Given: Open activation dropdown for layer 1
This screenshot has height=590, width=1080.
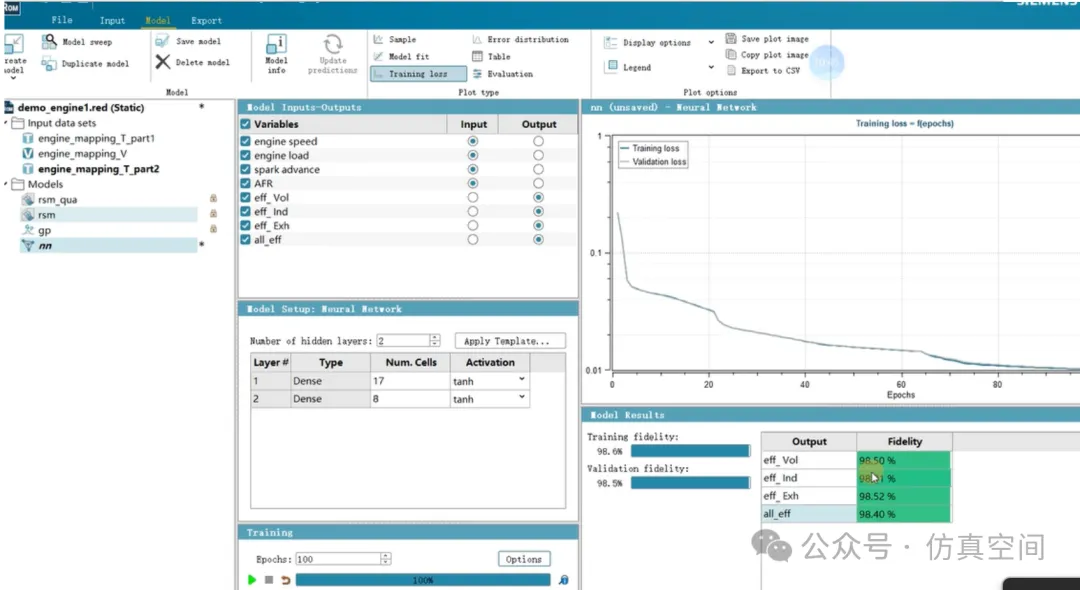Looking at the screenshot, I should 520,381.
